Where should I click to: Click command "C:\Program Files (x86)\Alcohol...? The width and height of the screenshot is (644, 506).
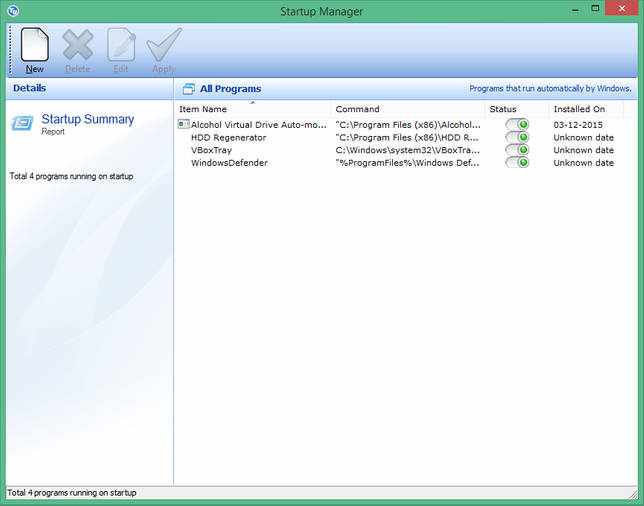[x=408, y=124]
